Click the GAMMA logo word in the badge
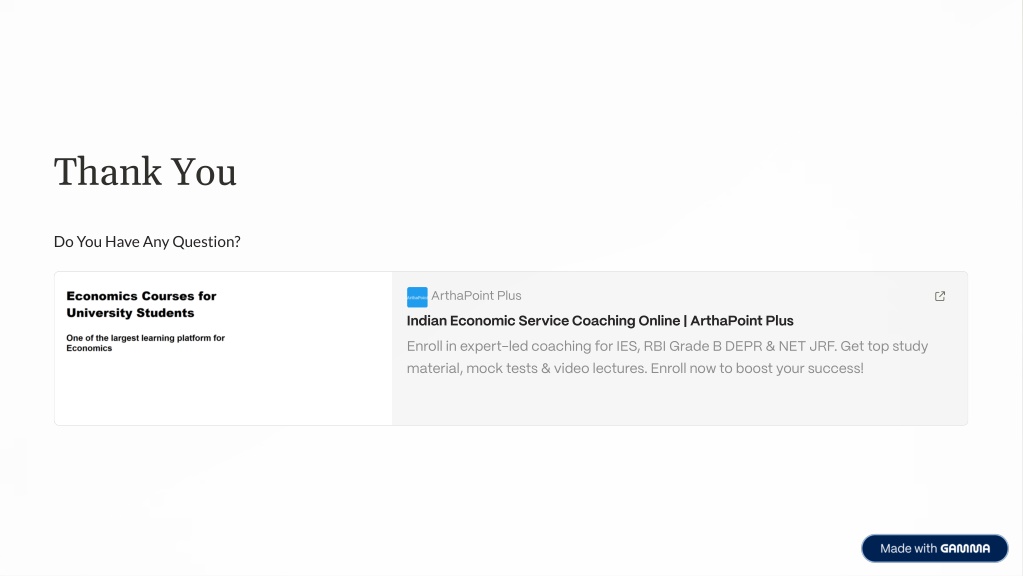 [965, 549]
